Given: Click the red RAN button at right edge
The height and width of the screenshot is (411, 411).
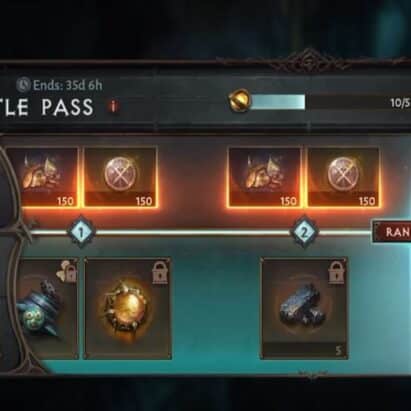Looking at the screenshot, I should click(392, 232).
